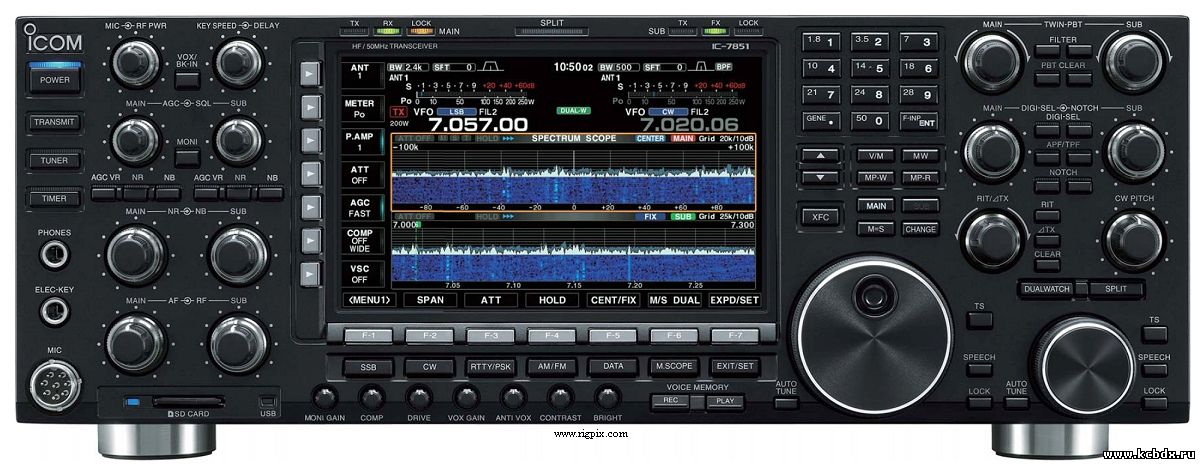Toggle the TRANSMIT button
Viewport: 1200px width, 464px height.
pyautogui.click(x=54, y=123)
